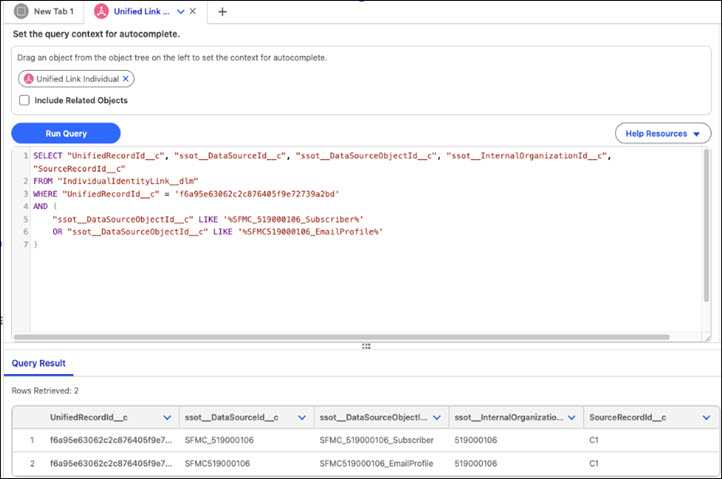Screen dimensions: 722x479
Task: Click the New Tab 1 grey icon
Action: point(21,11)
